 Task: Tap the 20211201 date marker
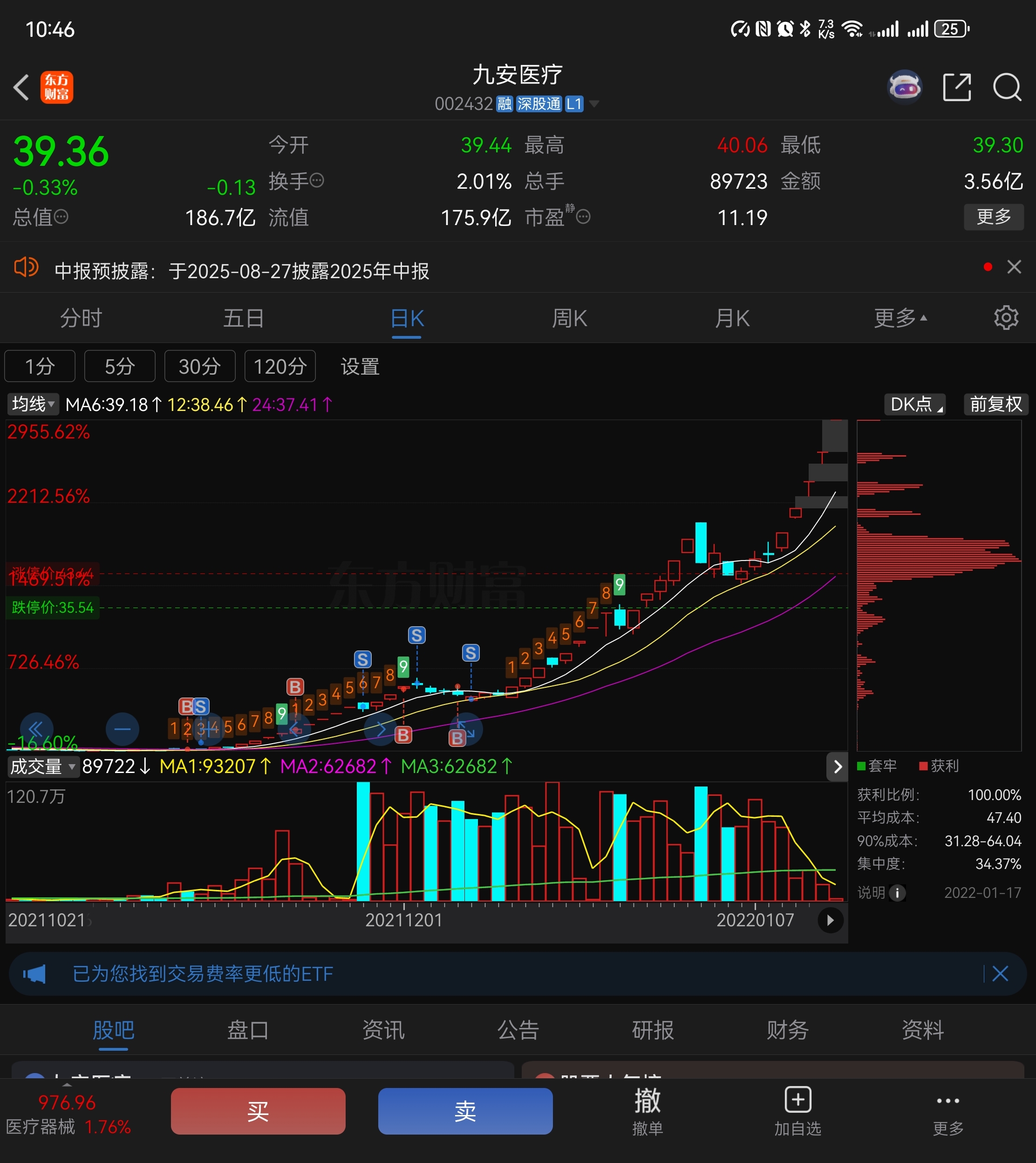click(403, 920)
